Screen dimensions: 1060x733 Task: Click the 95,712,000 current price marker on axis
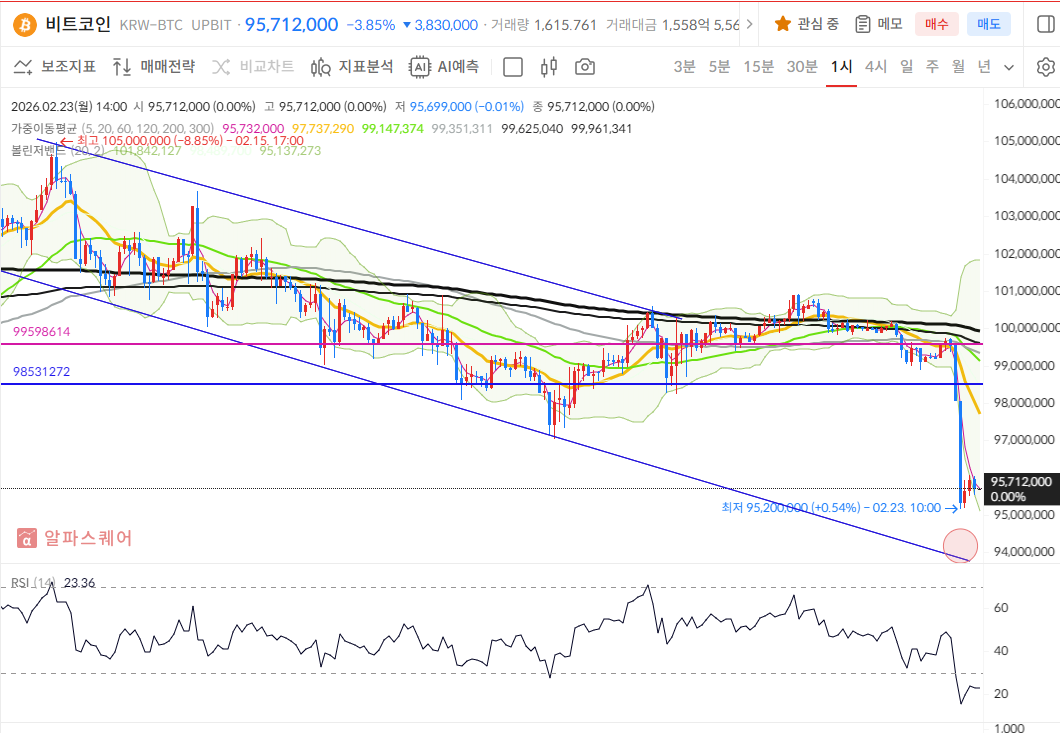pos(1021,488)
